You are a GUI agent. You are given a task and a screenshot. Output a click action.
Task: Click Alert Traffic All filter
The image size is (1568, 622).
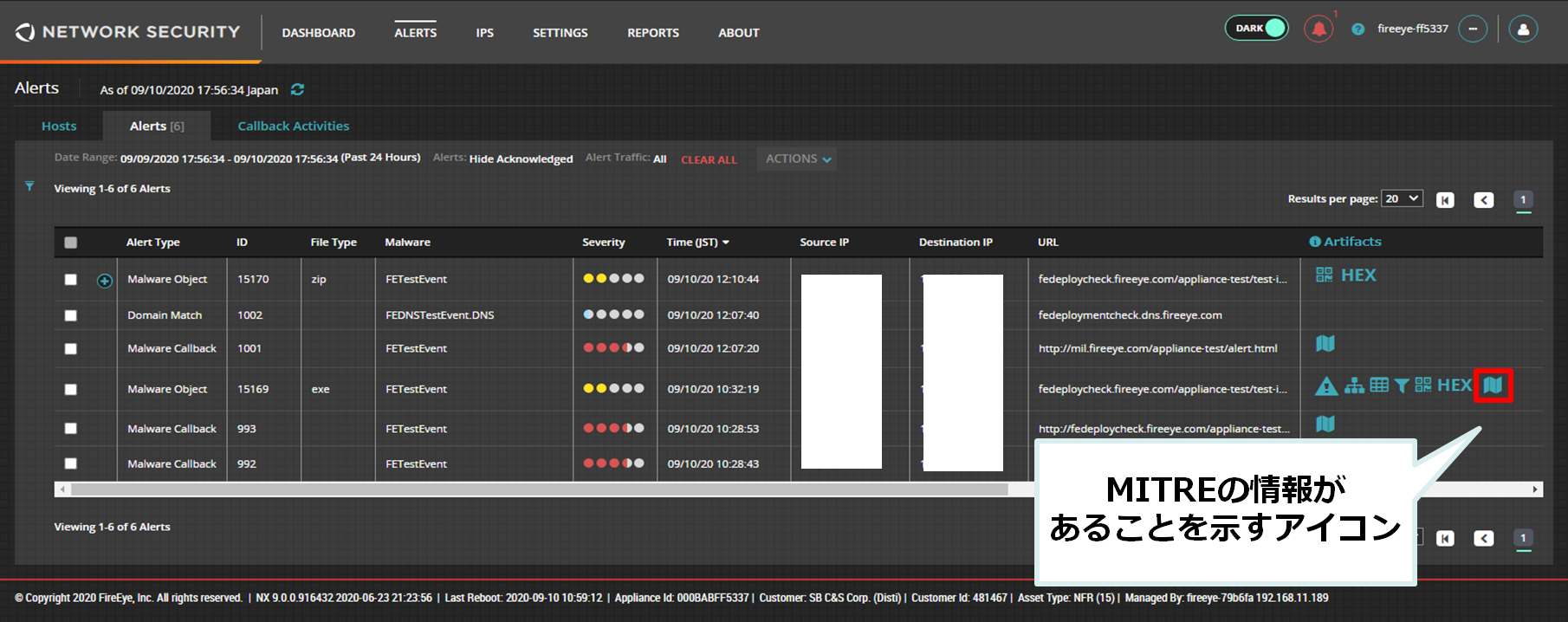[660, 159]
